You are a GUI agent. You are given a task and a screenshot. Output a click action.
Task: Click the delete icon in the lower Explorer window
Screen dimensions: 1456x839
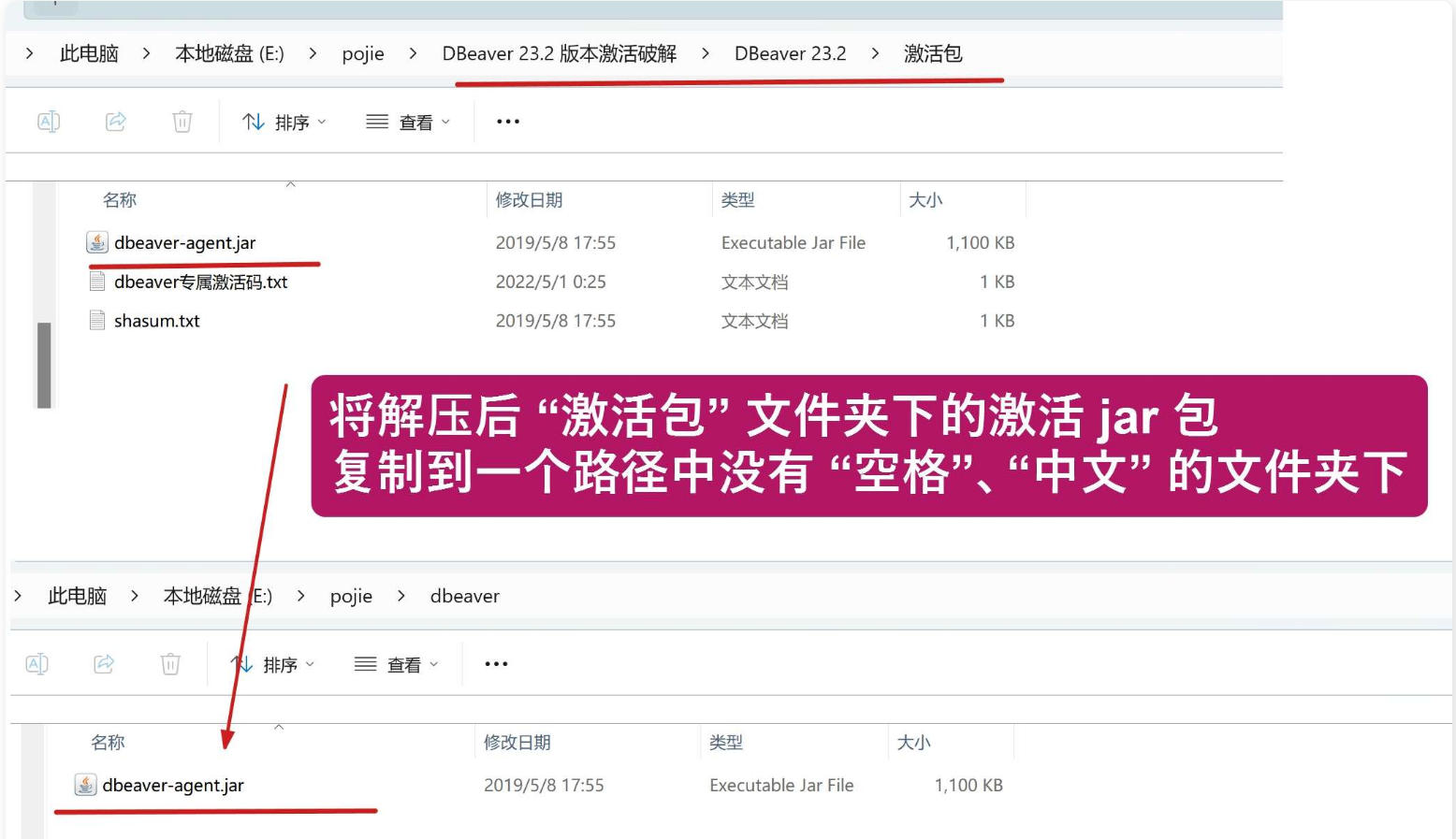tap(170, 664)
